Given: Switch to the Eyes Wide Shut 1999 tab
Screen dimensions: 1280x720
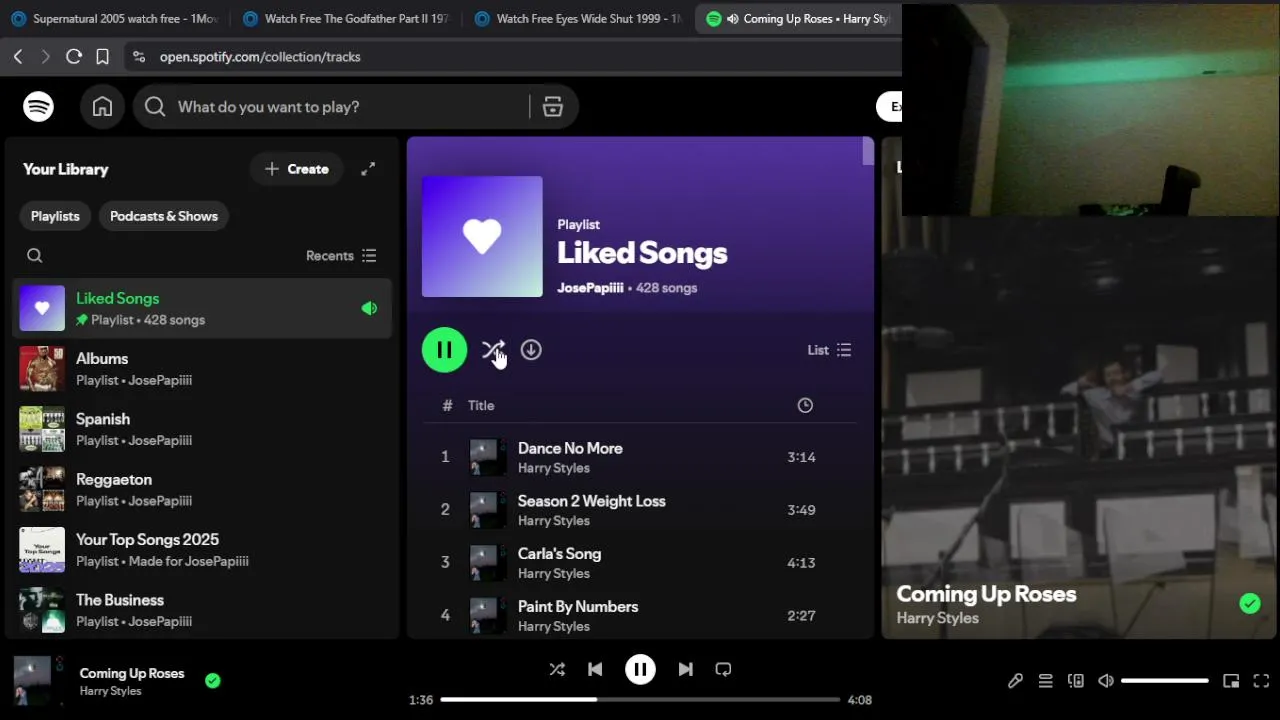Looking at the screenshot, I should tap(579, 19).
